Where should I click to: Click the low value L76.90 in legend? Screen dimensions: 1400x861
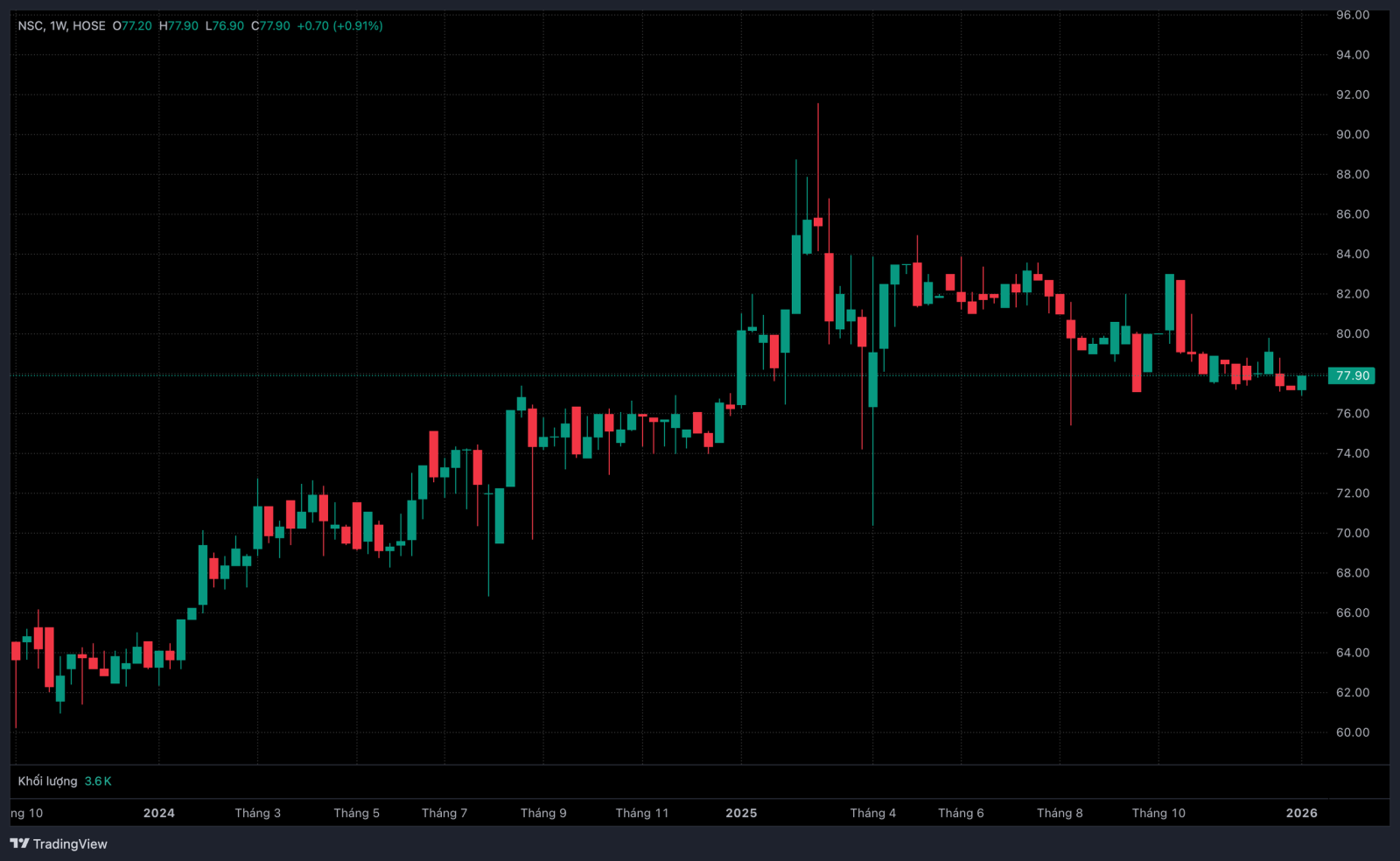click(x=225, y=26)
